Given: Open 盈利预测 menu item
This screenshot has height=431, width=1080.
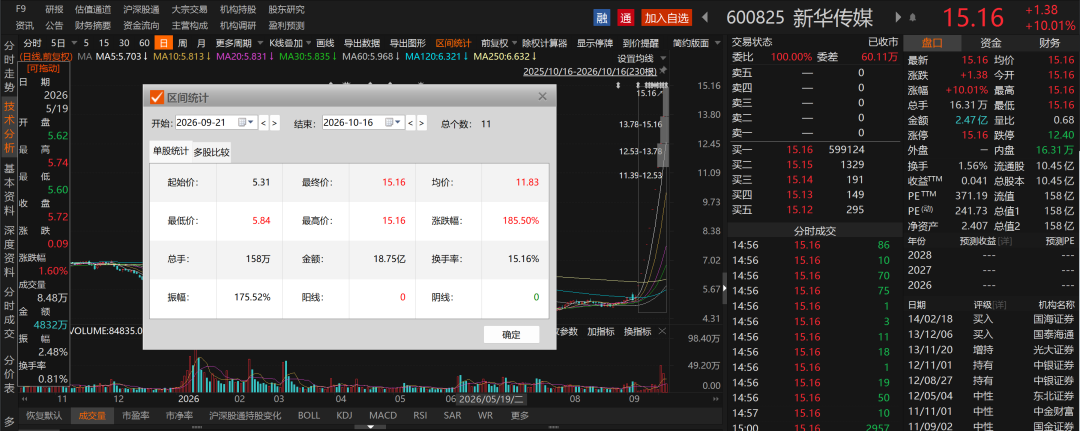Looking at the screenshot, I should pyautogui.click(x=286, y=25).
